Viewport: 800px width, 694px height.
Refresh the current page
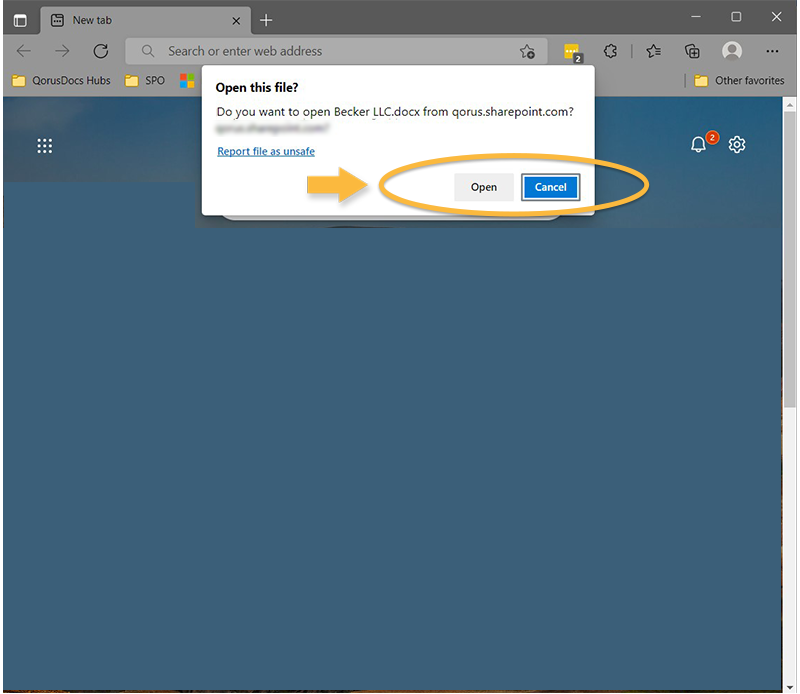(100, 51)
